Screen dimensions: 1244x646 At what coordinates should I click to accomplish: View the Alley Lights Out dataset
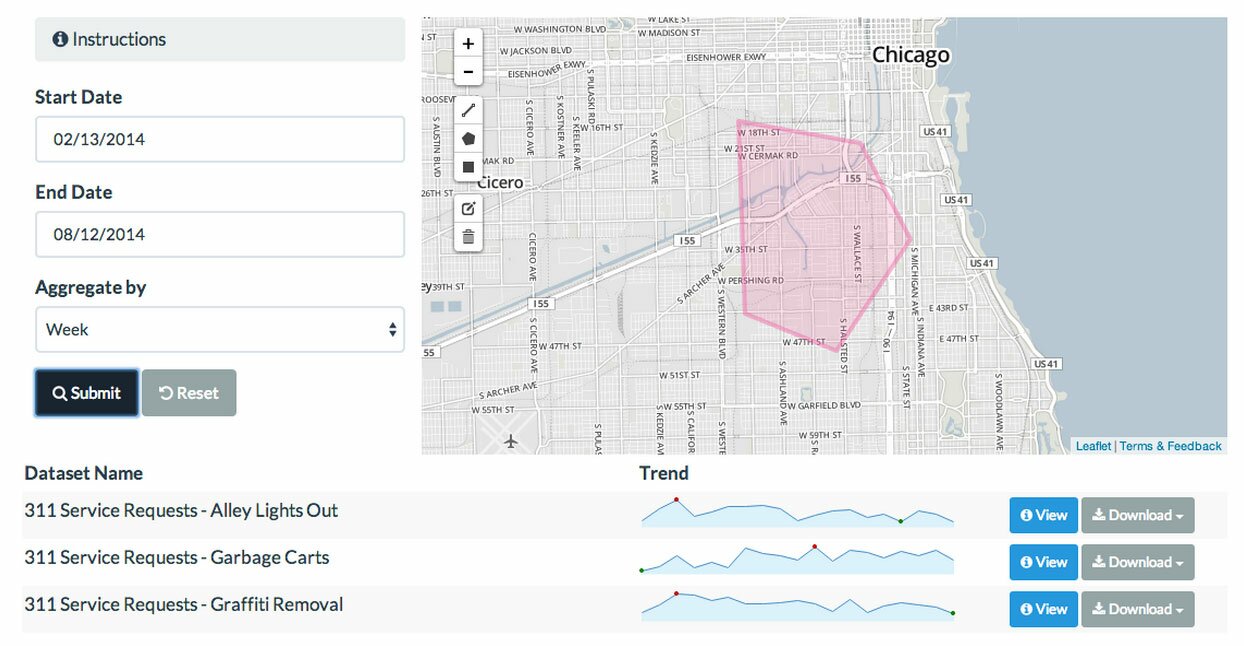(x=1044, y=515)
